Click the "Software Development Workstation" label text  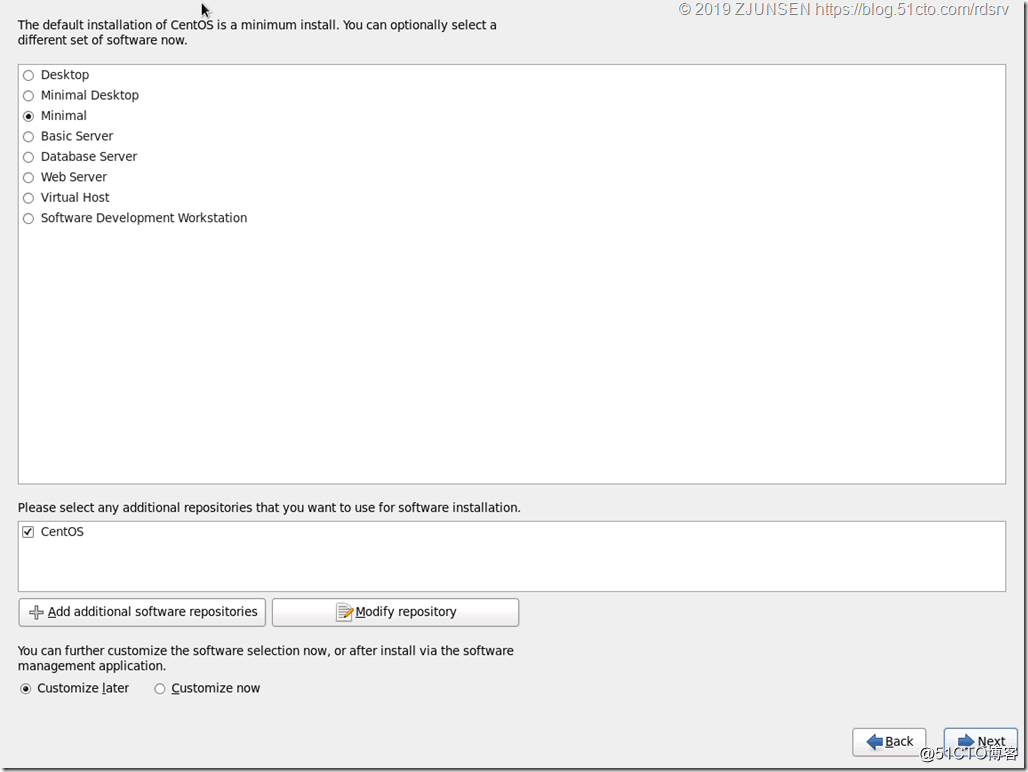(144, 218)
